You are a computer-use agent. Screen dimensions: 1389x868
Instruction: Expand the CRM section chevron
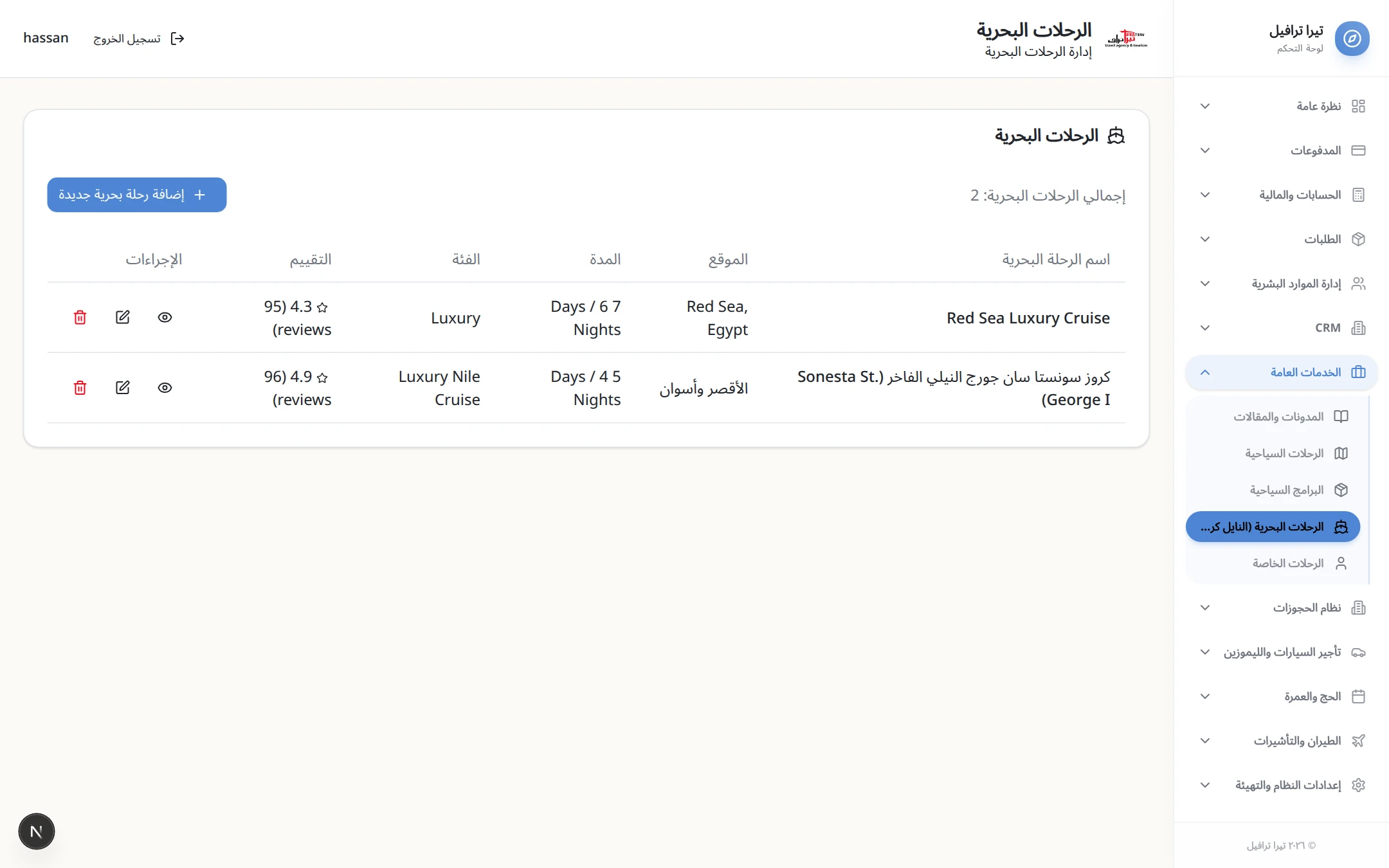point(1205,328)
